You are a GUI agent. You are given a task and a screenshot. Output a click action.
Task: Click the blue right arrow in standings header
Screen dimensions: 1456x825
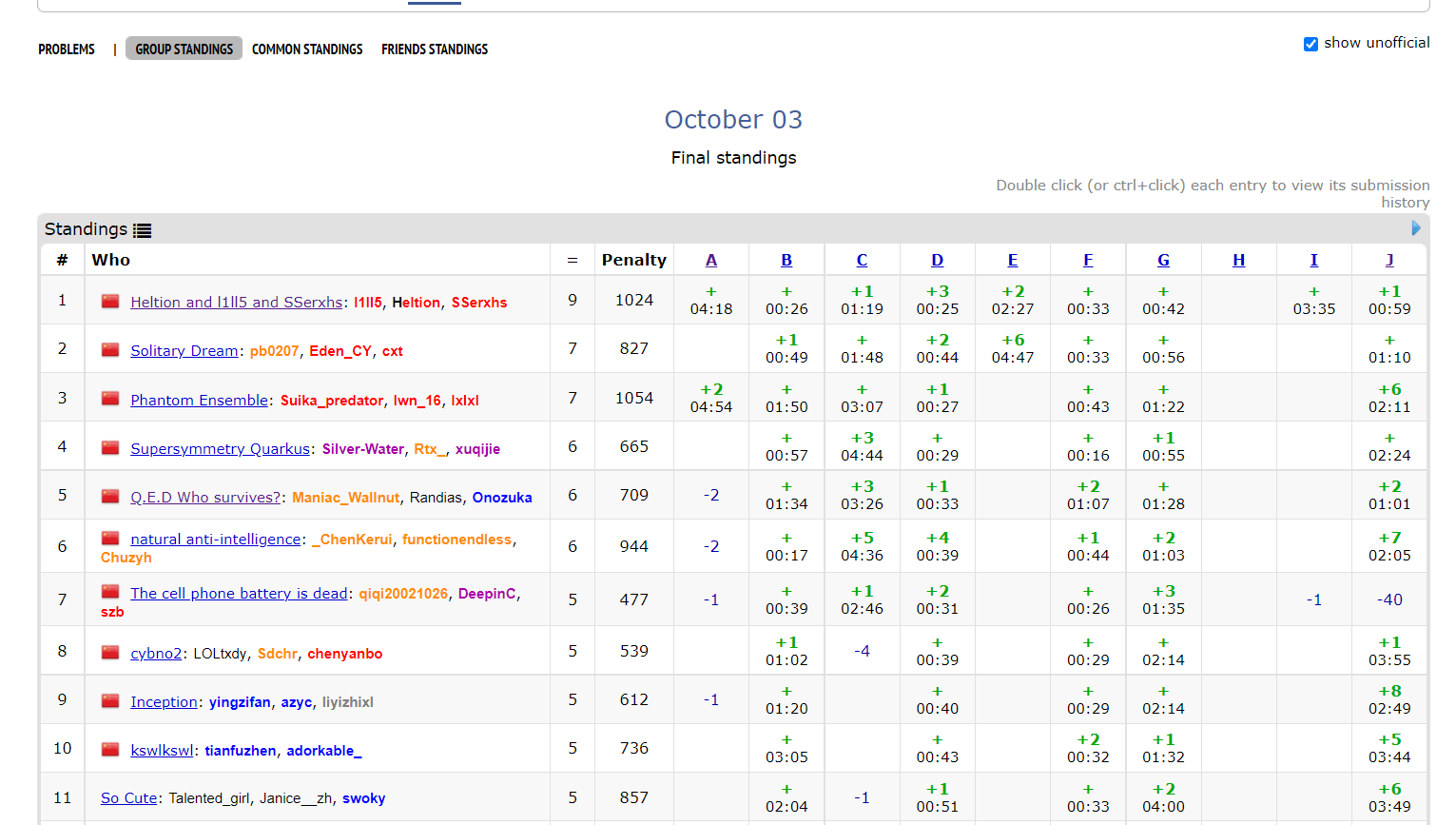(x=1415, y=228)
